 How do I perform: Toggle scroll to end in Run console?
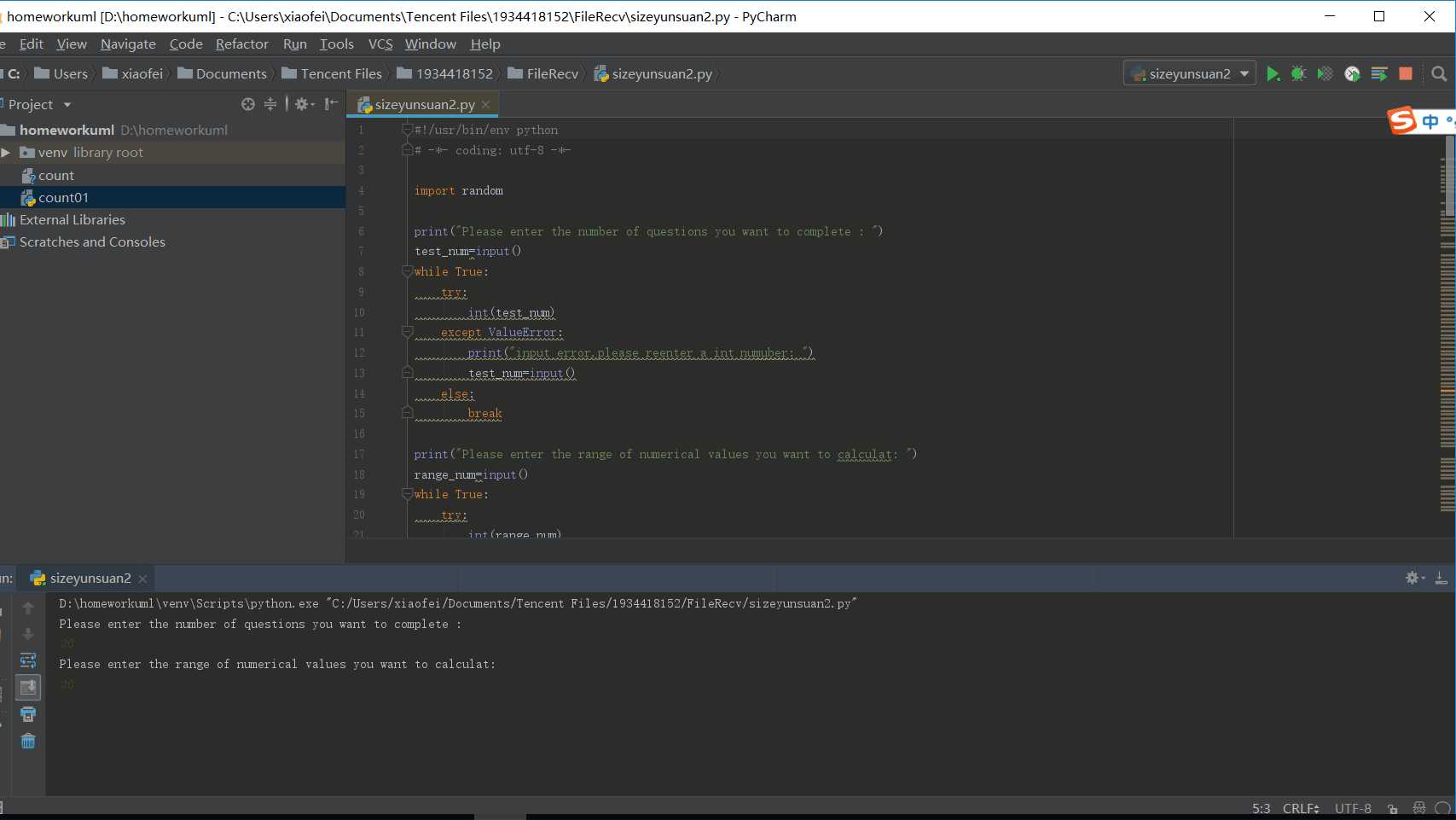pos(28,687)
